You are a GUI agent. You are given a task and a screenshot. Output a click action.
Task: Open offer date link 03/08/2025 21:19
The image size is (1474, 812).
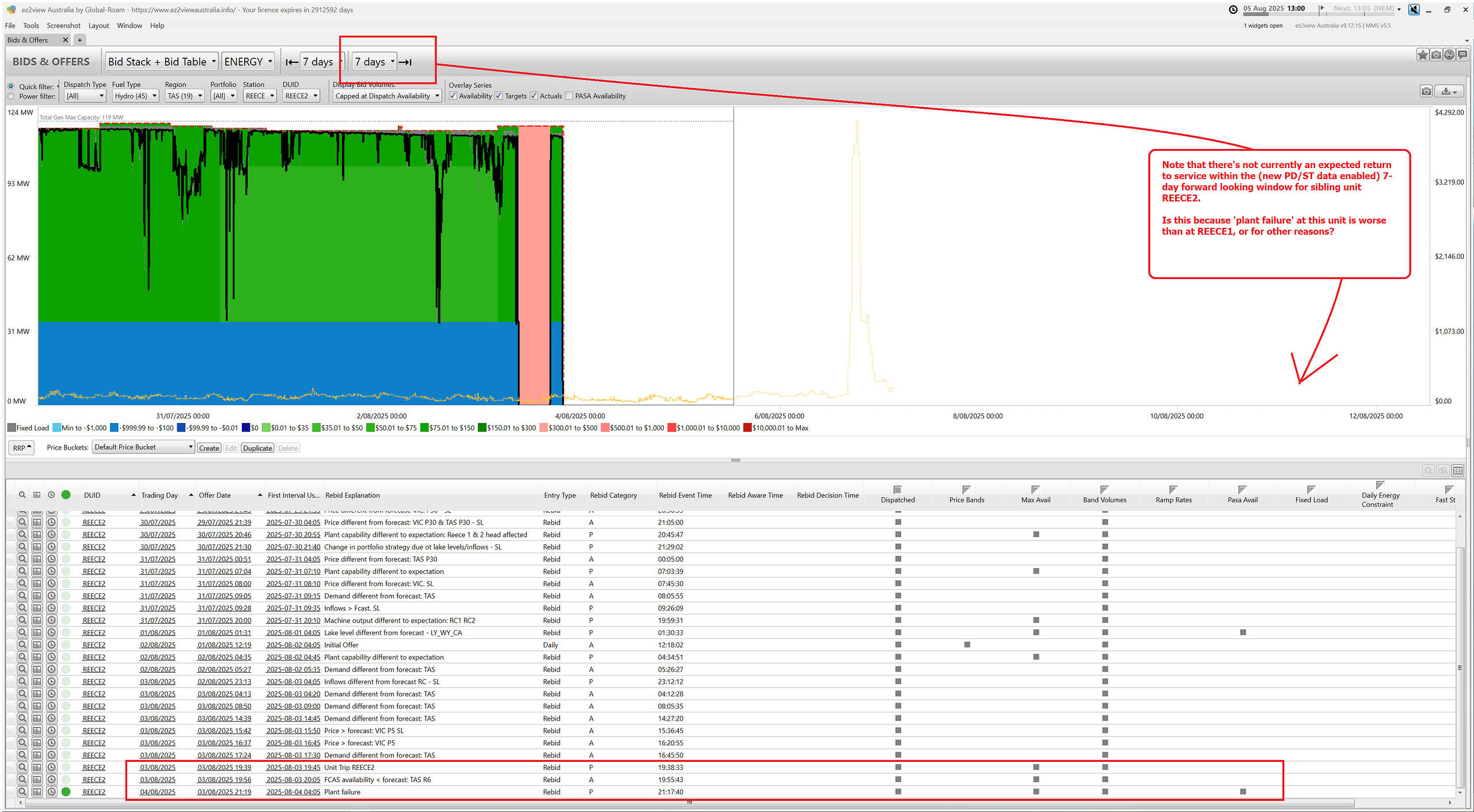[225, 792]
